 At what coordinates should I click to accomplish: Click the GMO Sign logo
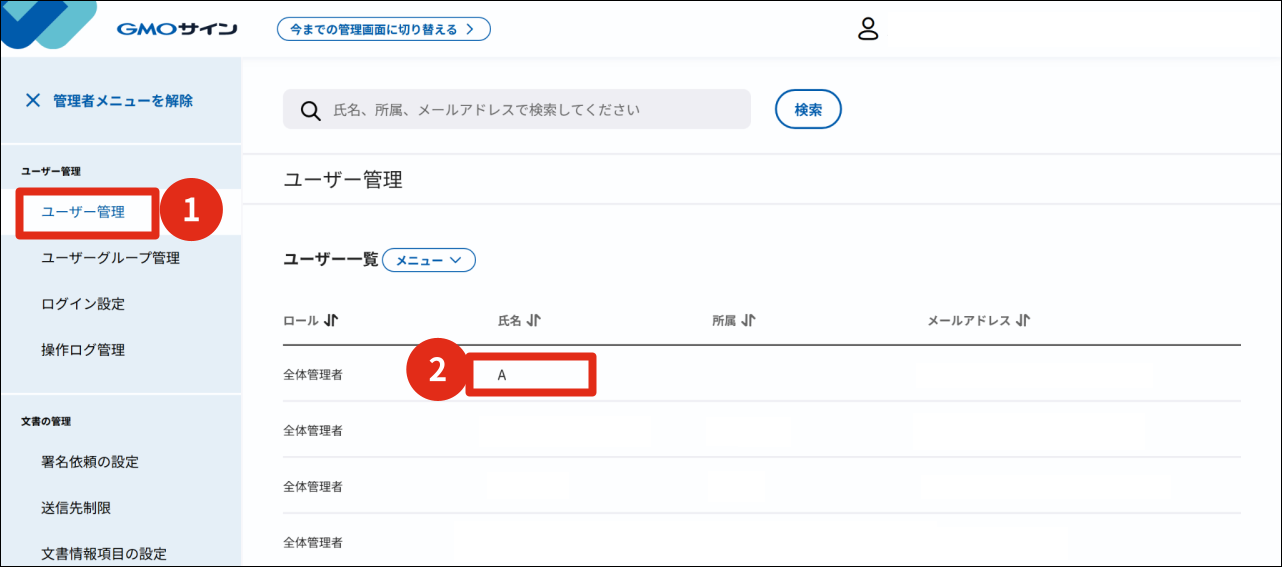[x=176, y=29]
